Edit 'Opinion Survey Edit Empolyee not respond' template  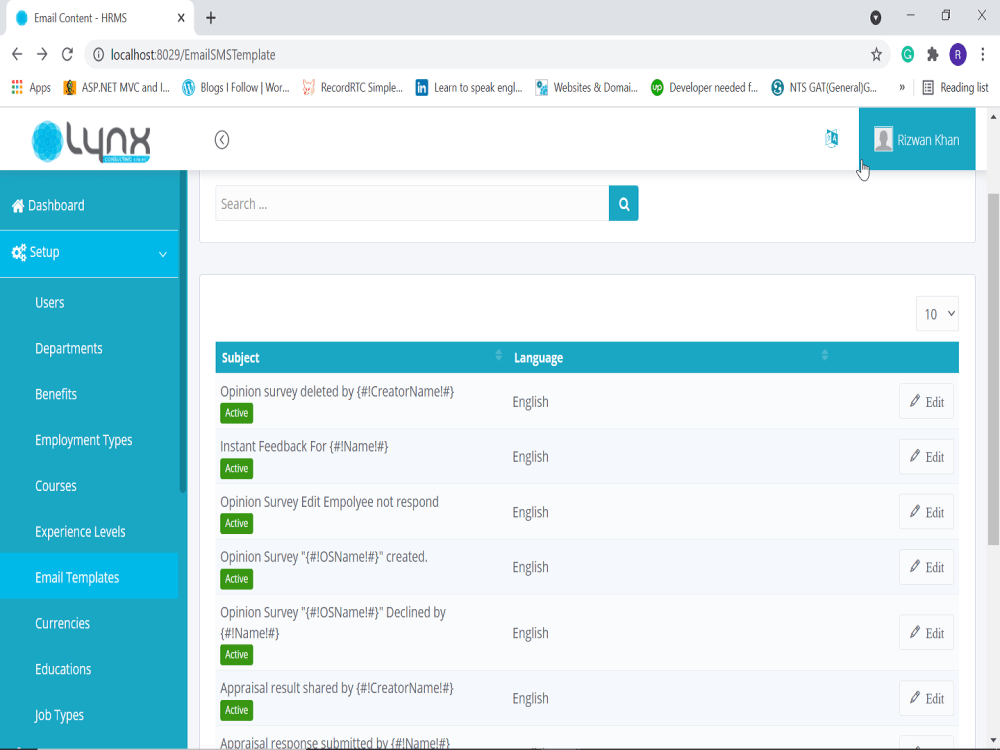[926, 511]
